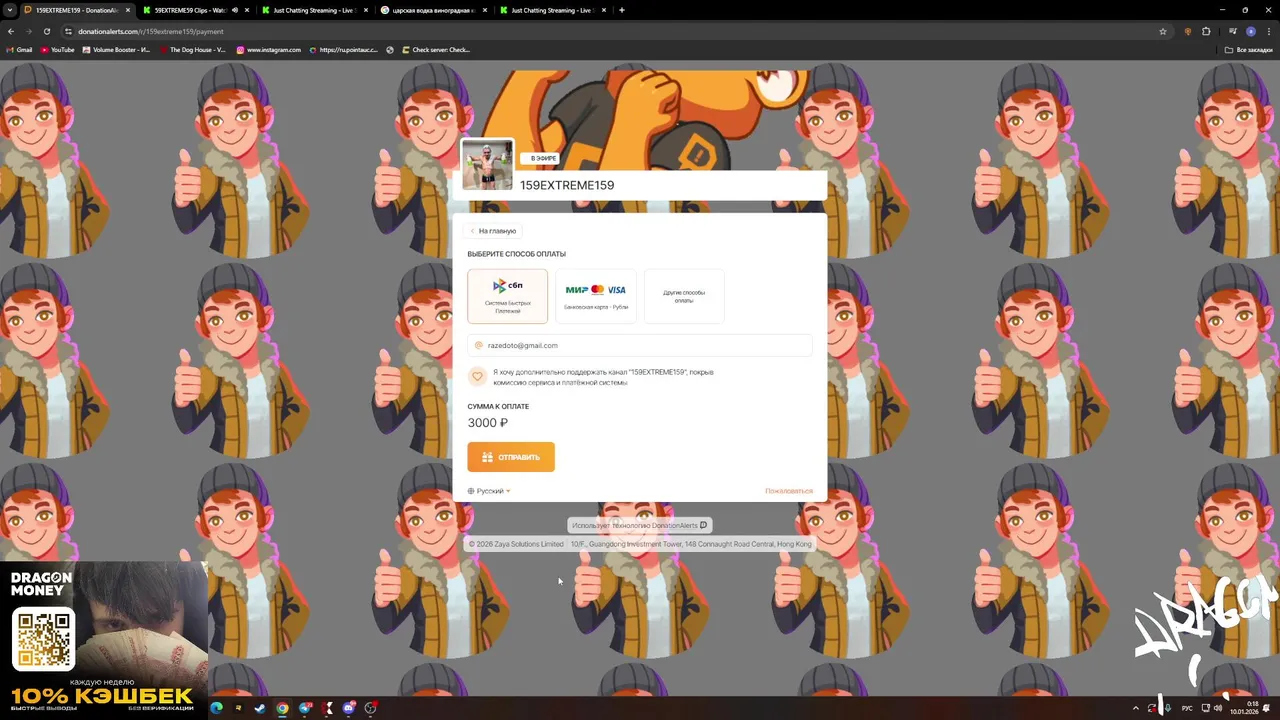Click the Пожаловаться report link
The width and height of the screenshot is (1280, 720).
[x=789, y=491]
